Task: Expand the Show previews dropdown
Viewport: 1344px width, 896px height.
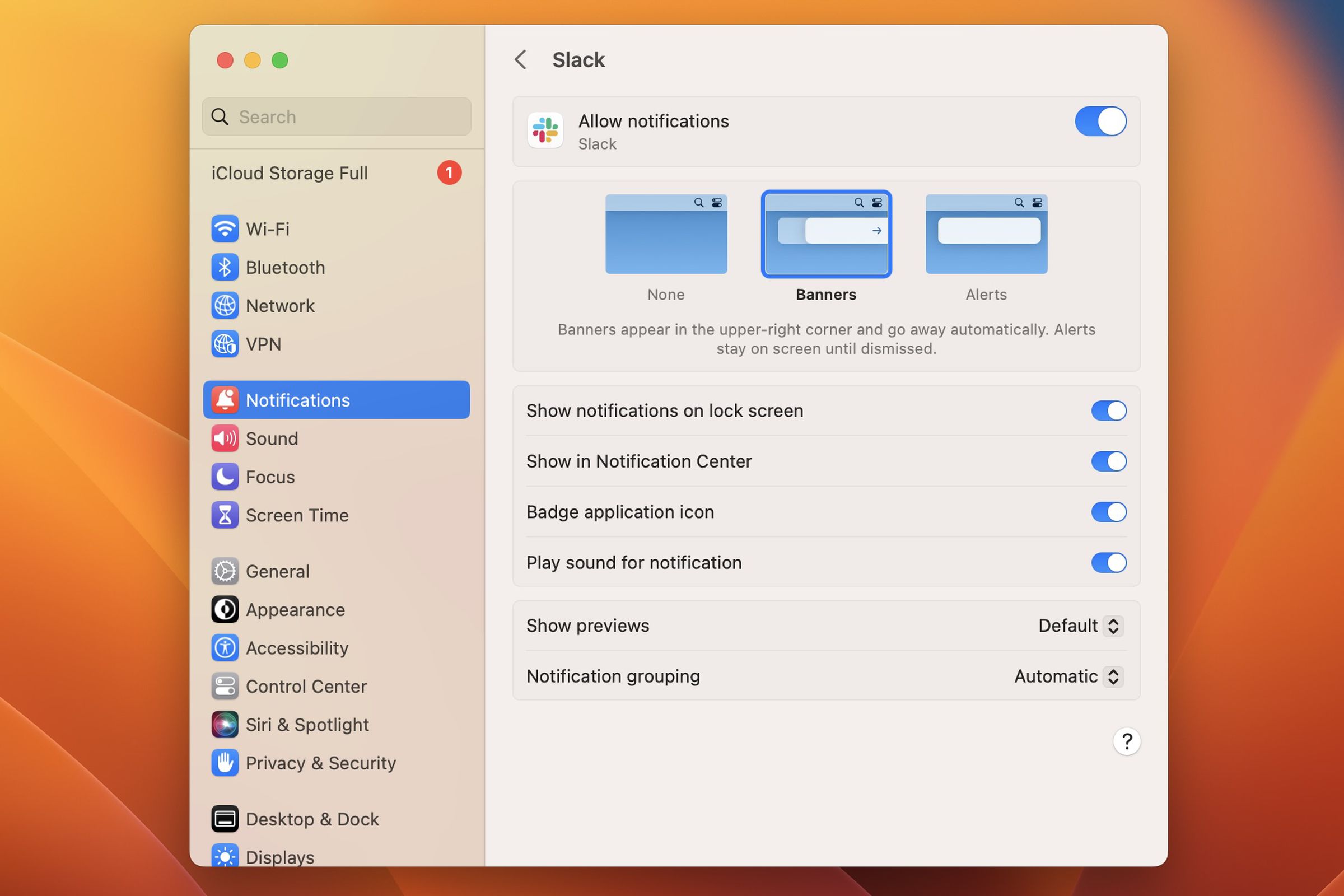Action: point(1078,625)
